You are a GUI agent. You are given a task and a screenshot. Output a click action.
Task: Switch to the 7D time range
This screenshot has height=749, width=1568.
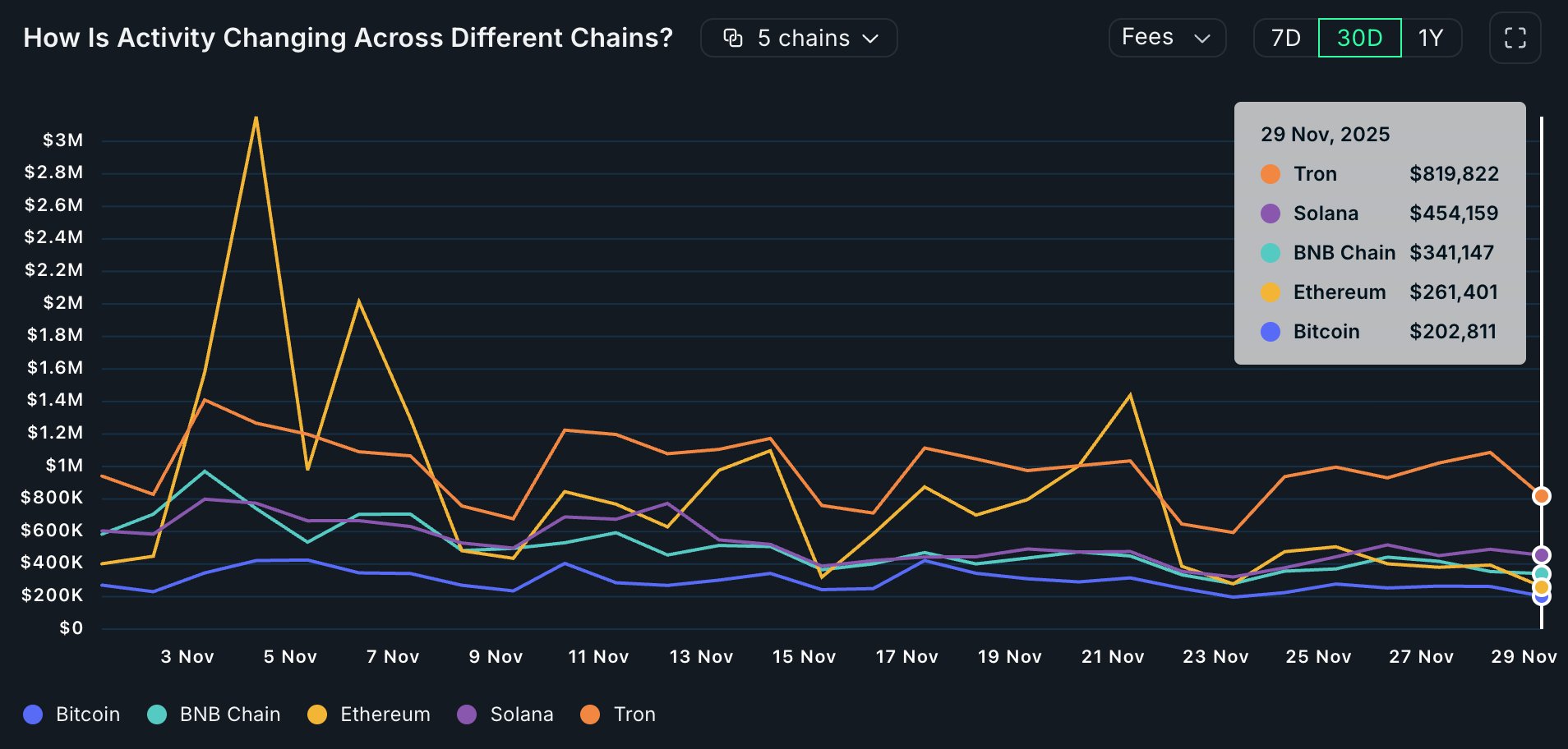click(1286, 38)
